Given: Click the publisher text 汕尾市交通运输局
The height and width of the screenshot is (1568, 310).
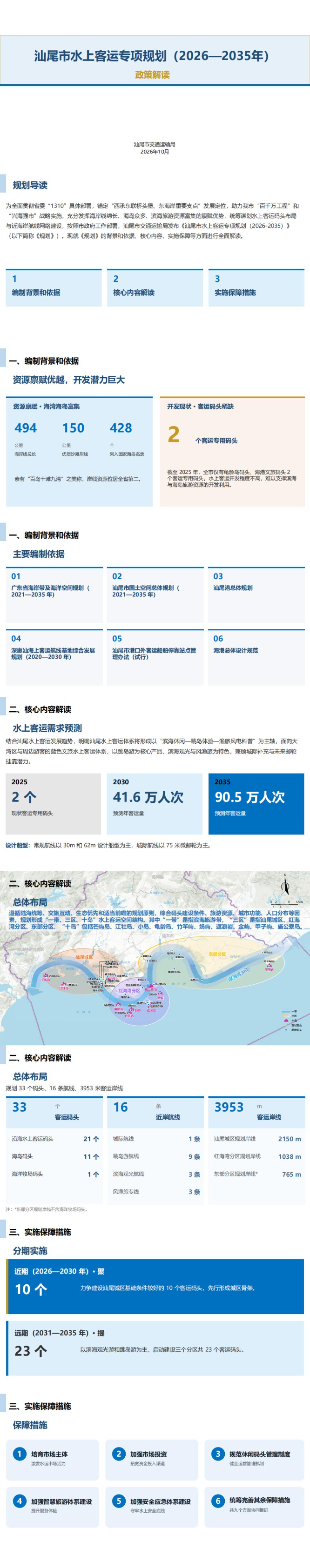Looking at the screenshot, I should coord(155,144).
